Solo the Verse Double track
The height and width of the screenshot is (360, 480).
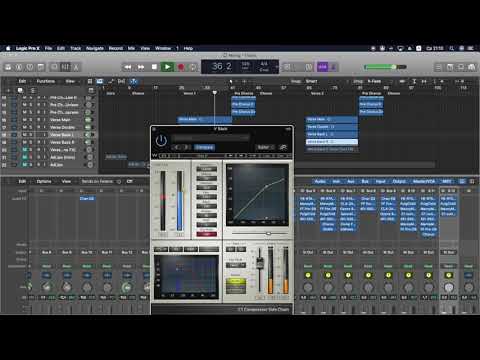30,127
